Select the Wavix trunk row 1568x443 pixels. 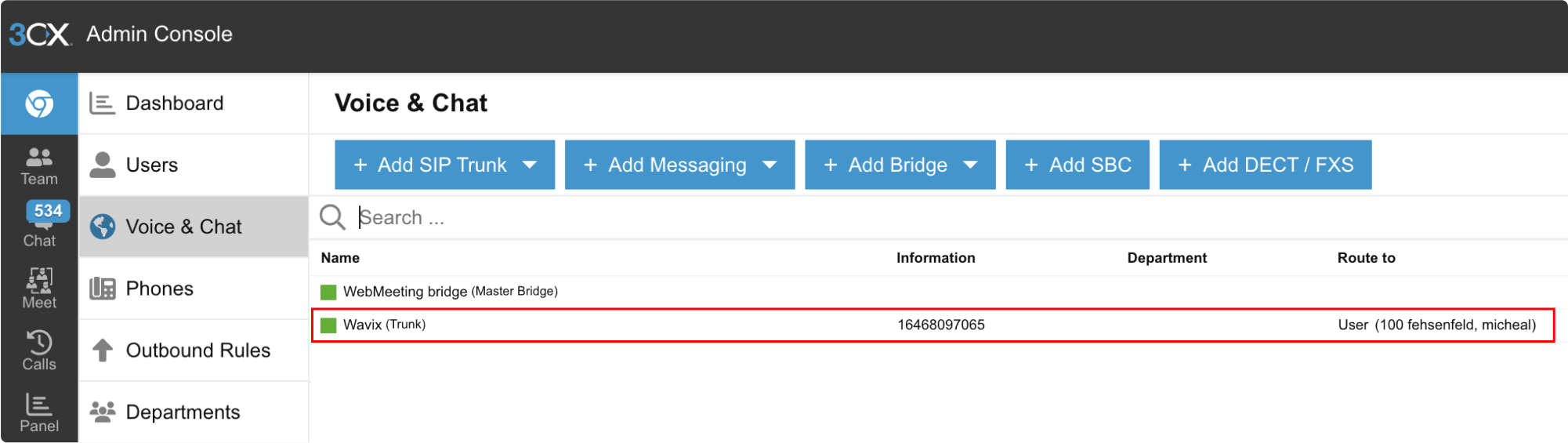(932, 325)
